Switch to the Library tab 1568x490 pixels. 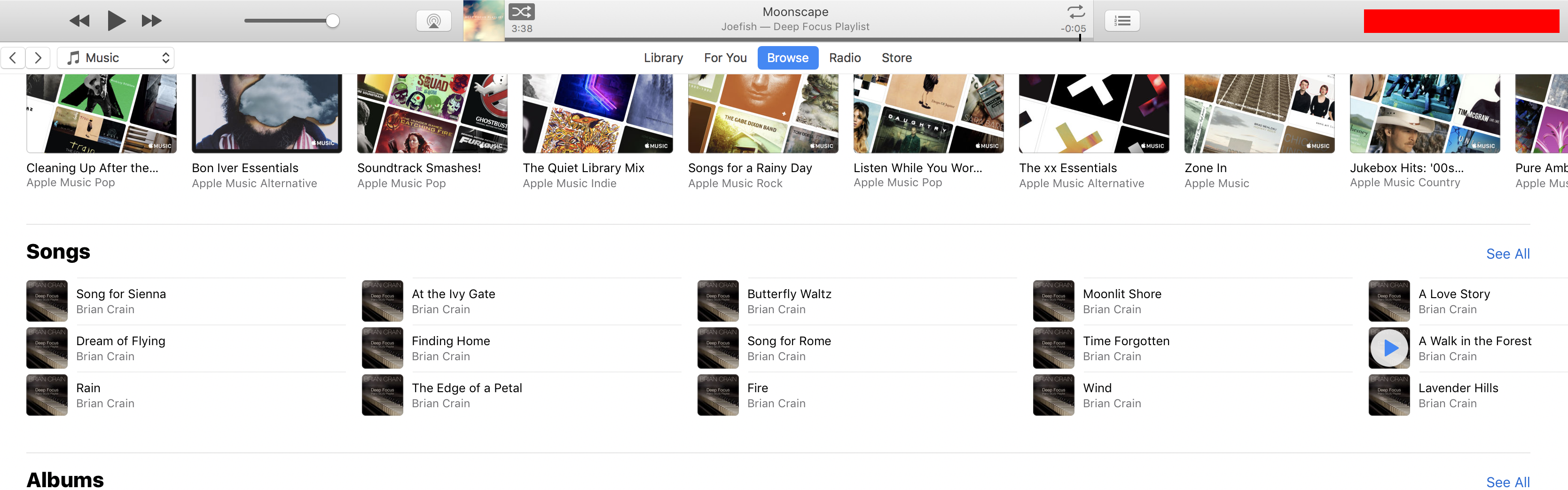(x=663, y=58)
